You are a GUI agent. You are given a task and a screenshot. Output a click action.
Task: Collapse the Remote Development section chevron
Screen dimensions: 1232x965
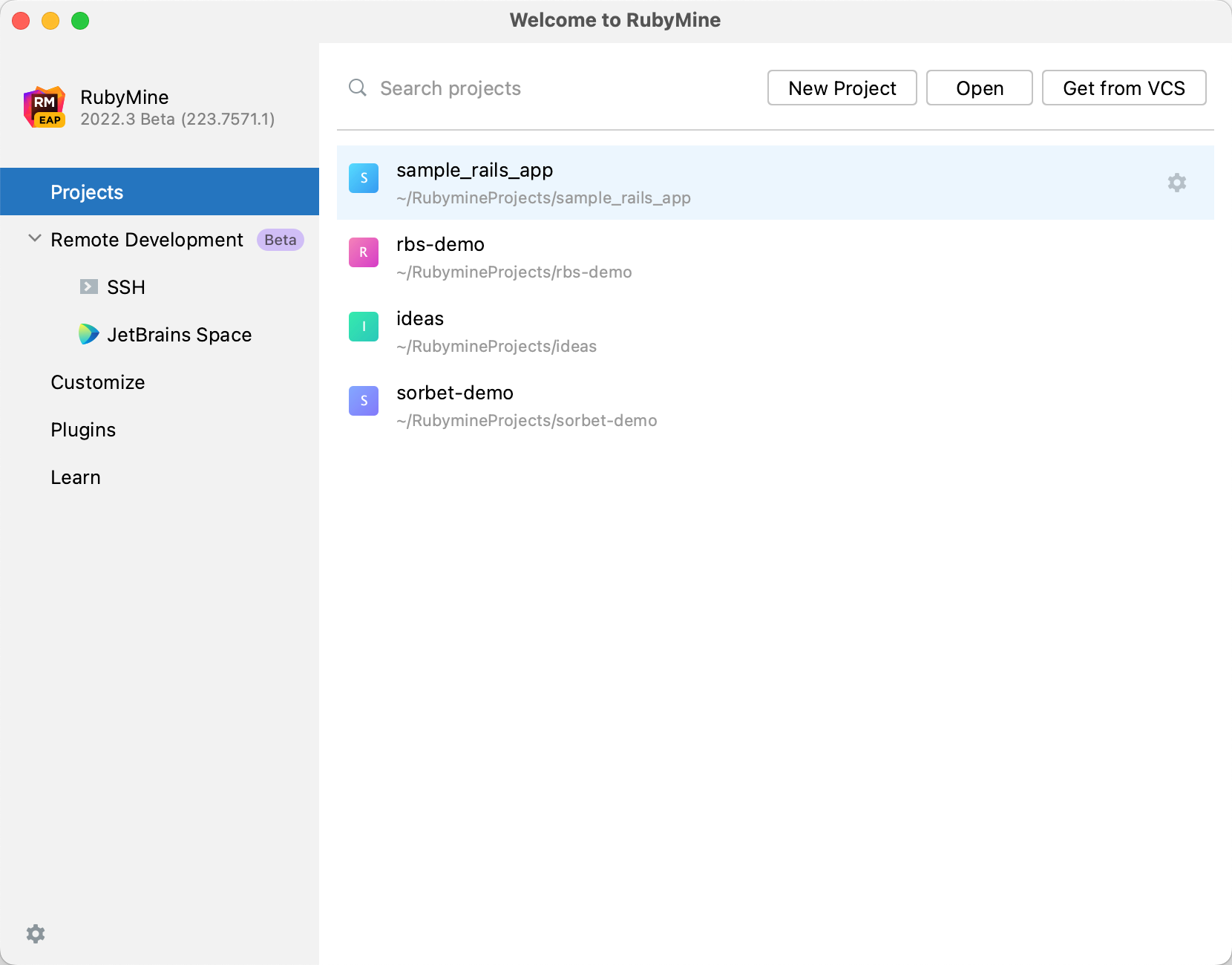(34, 239)
